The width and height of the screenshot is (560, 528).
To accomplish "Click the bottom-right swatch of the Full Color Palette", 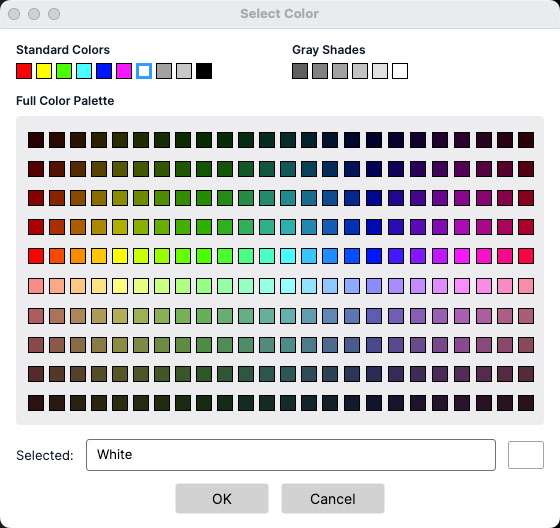I will [x=526, y=403].
